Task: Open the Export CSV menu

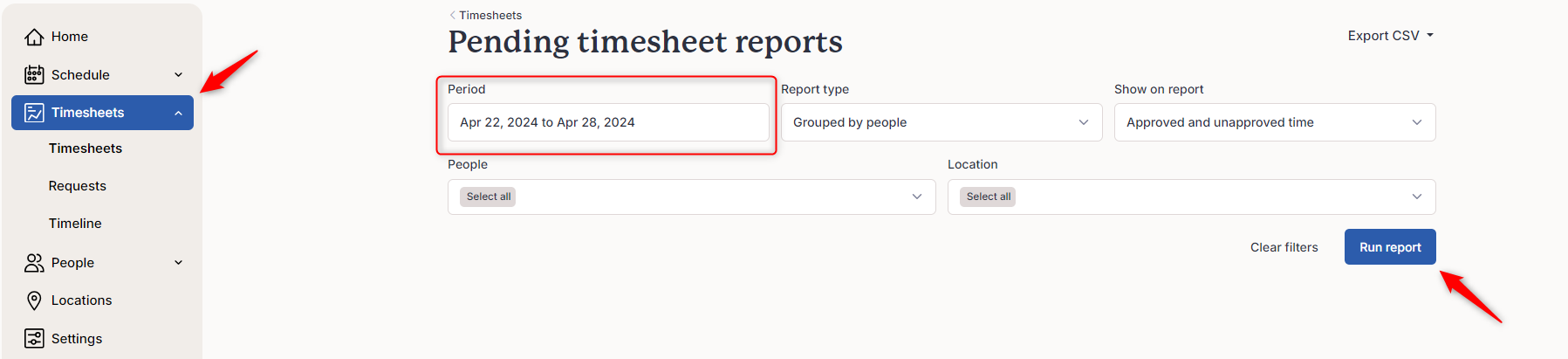Action: coord(1390,36)
